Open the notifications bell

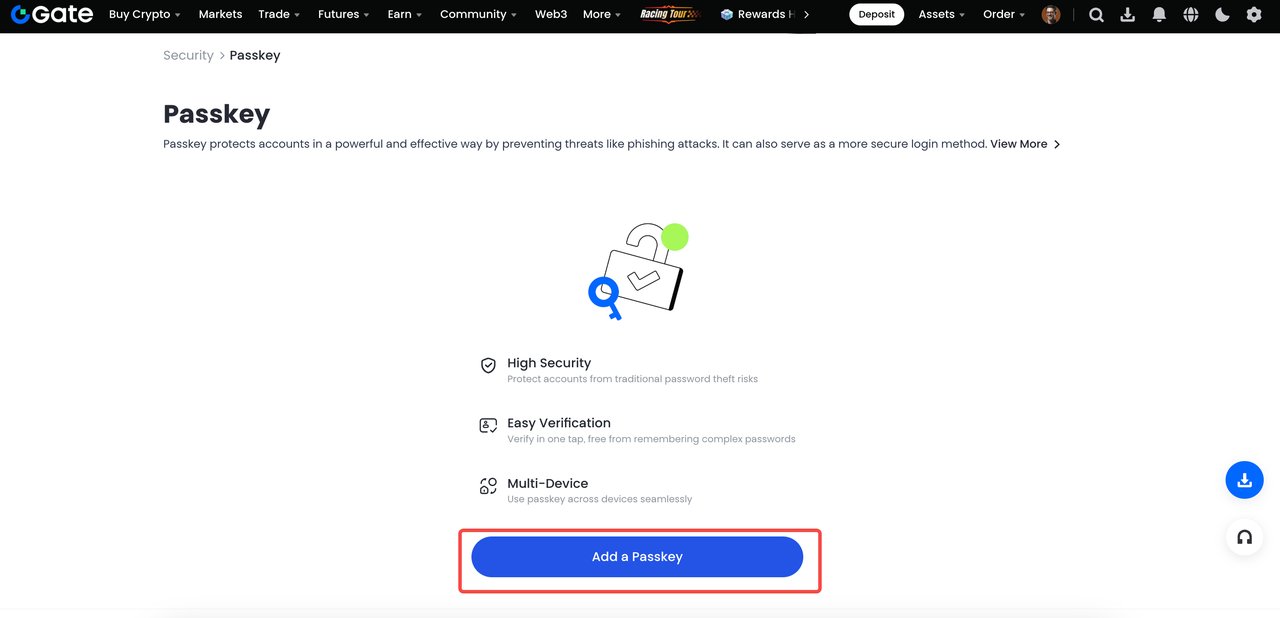[1159, 15]
